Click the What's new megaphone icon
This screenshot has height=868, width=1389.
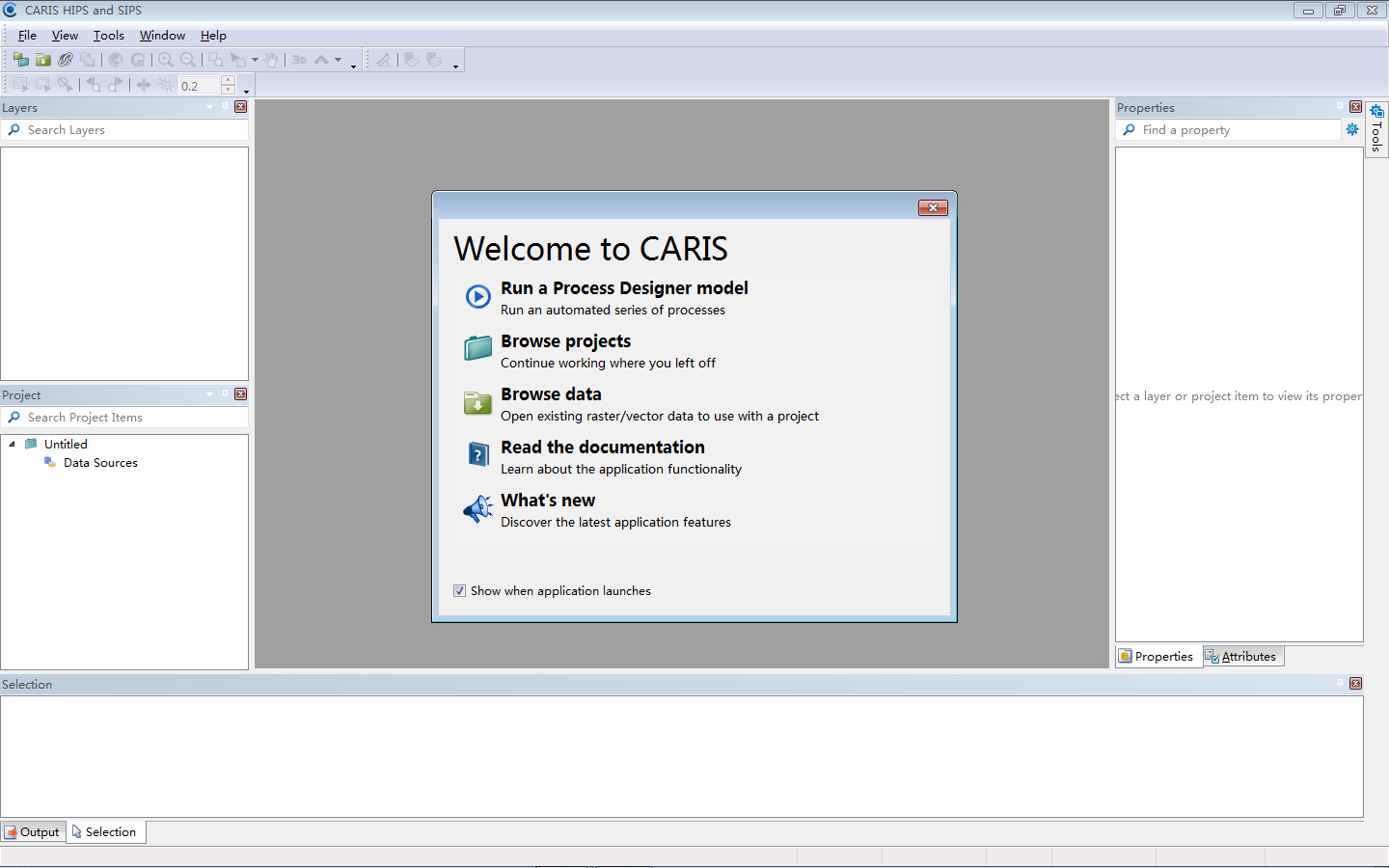coord(478,508)
